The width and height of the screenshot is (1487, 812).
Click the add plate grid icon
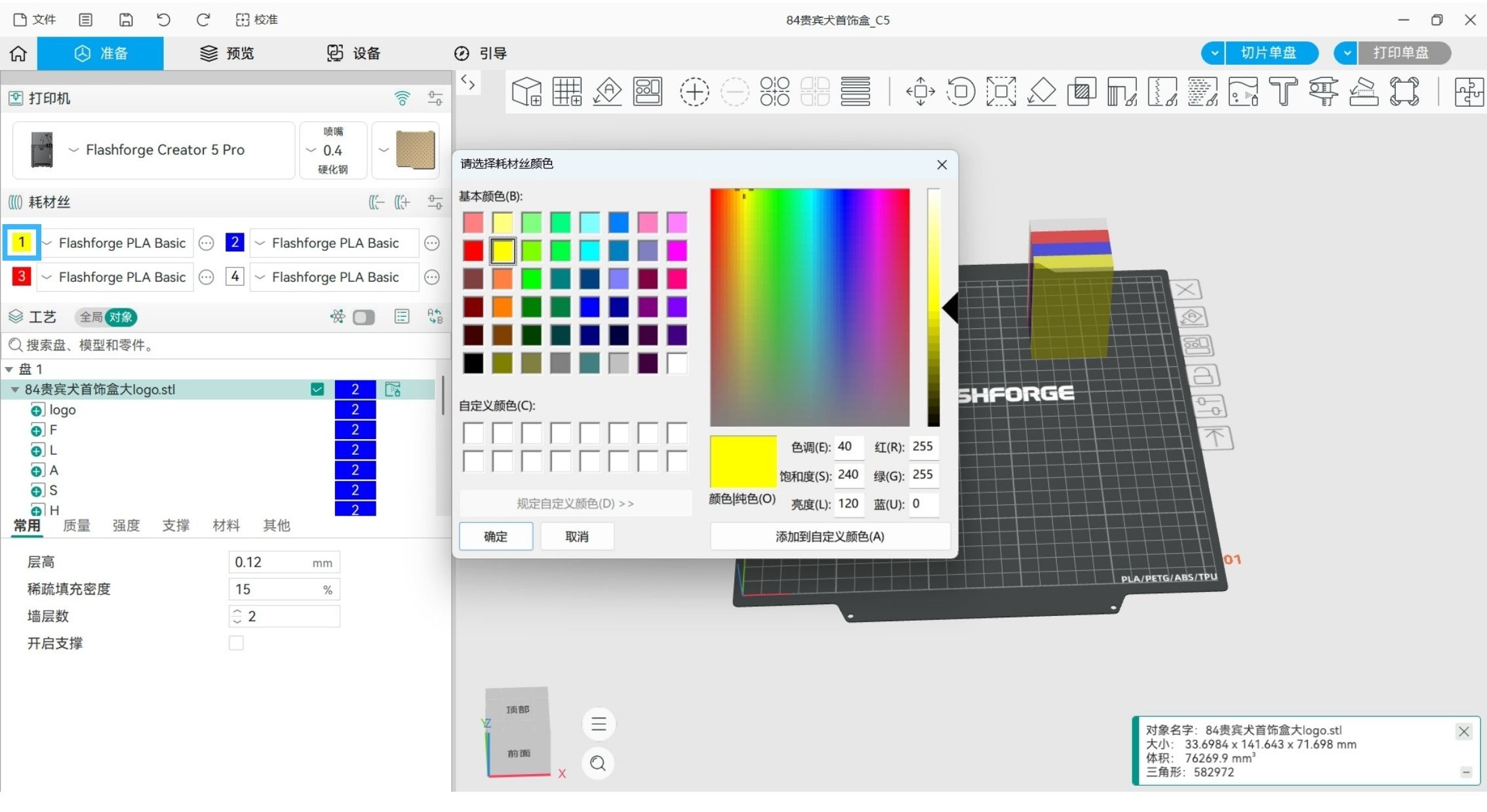point(567,91)
